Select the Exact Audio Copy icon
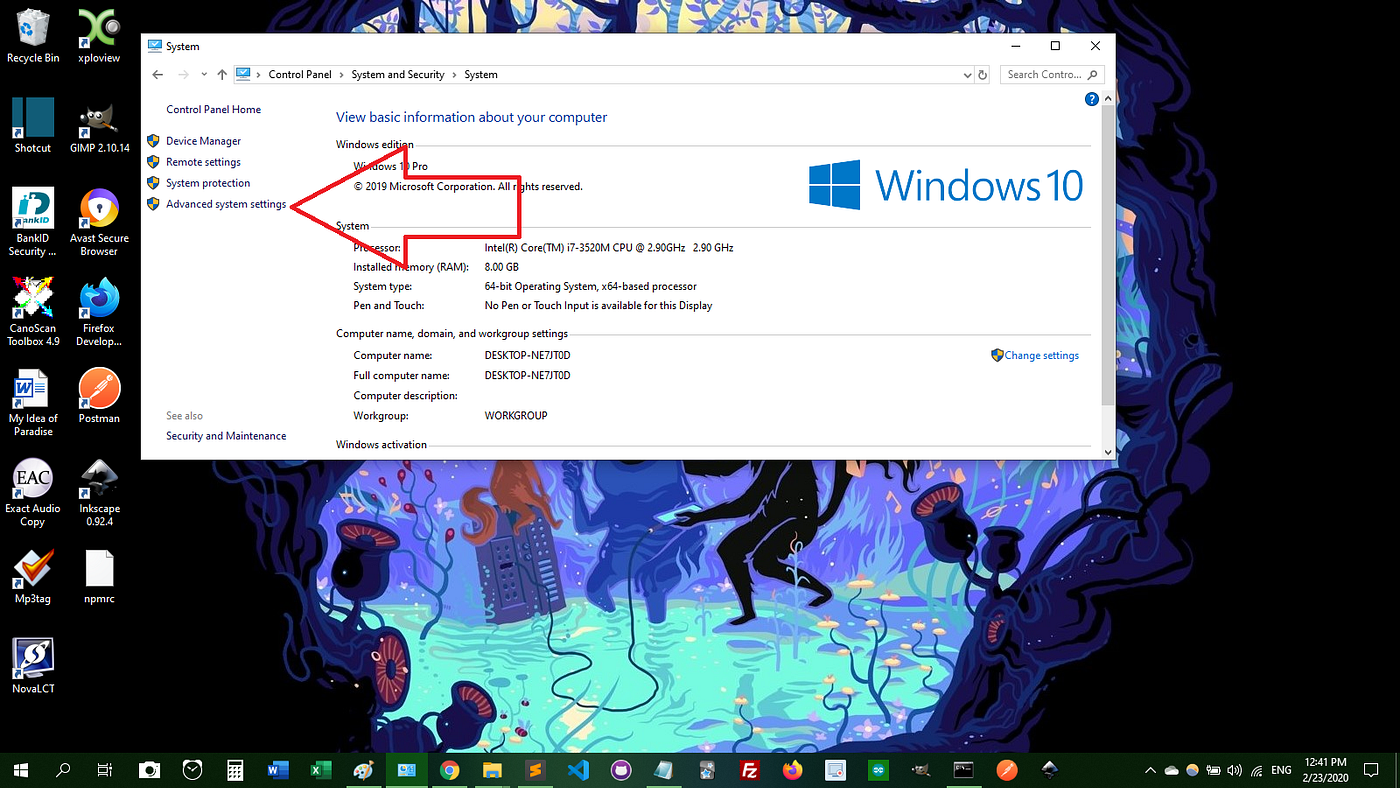The height and width of the screenshot is (788, 1400). coord(33,492)
